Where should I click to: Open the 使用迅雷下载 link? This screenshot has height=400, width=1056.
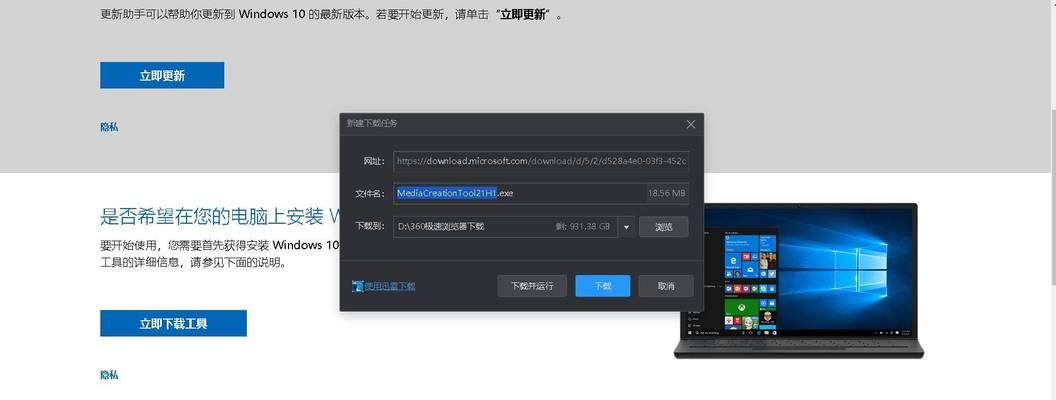[390, 286]
